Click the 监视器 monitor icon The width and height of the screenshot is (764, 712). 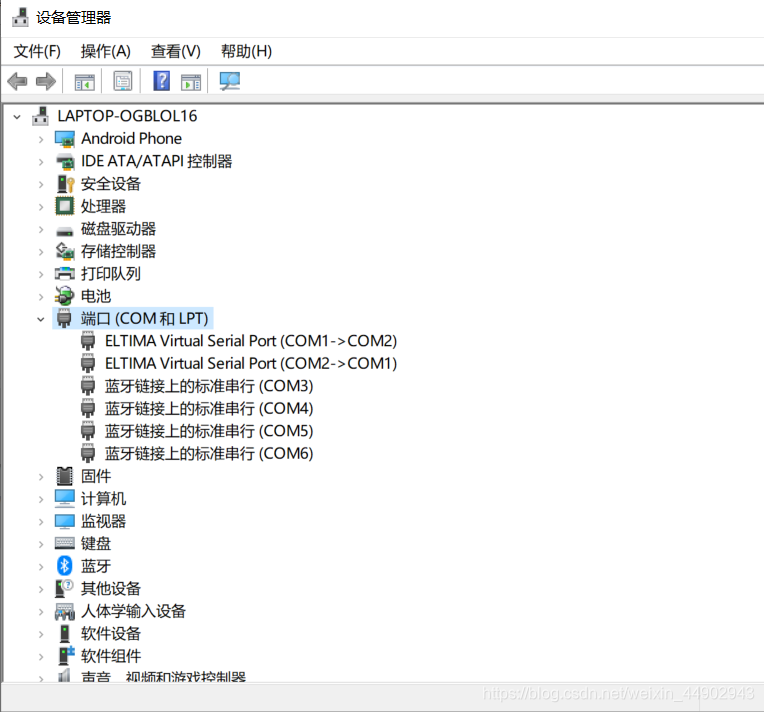[x=65, y=521]
